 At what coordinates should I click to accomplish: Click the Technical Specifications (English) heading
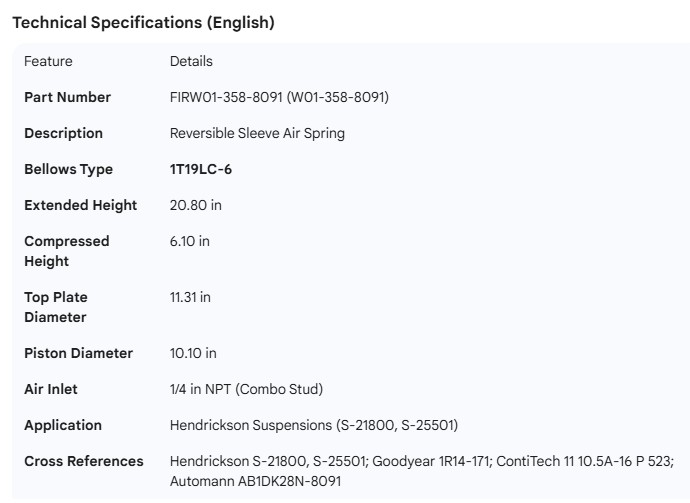point(143,22)
